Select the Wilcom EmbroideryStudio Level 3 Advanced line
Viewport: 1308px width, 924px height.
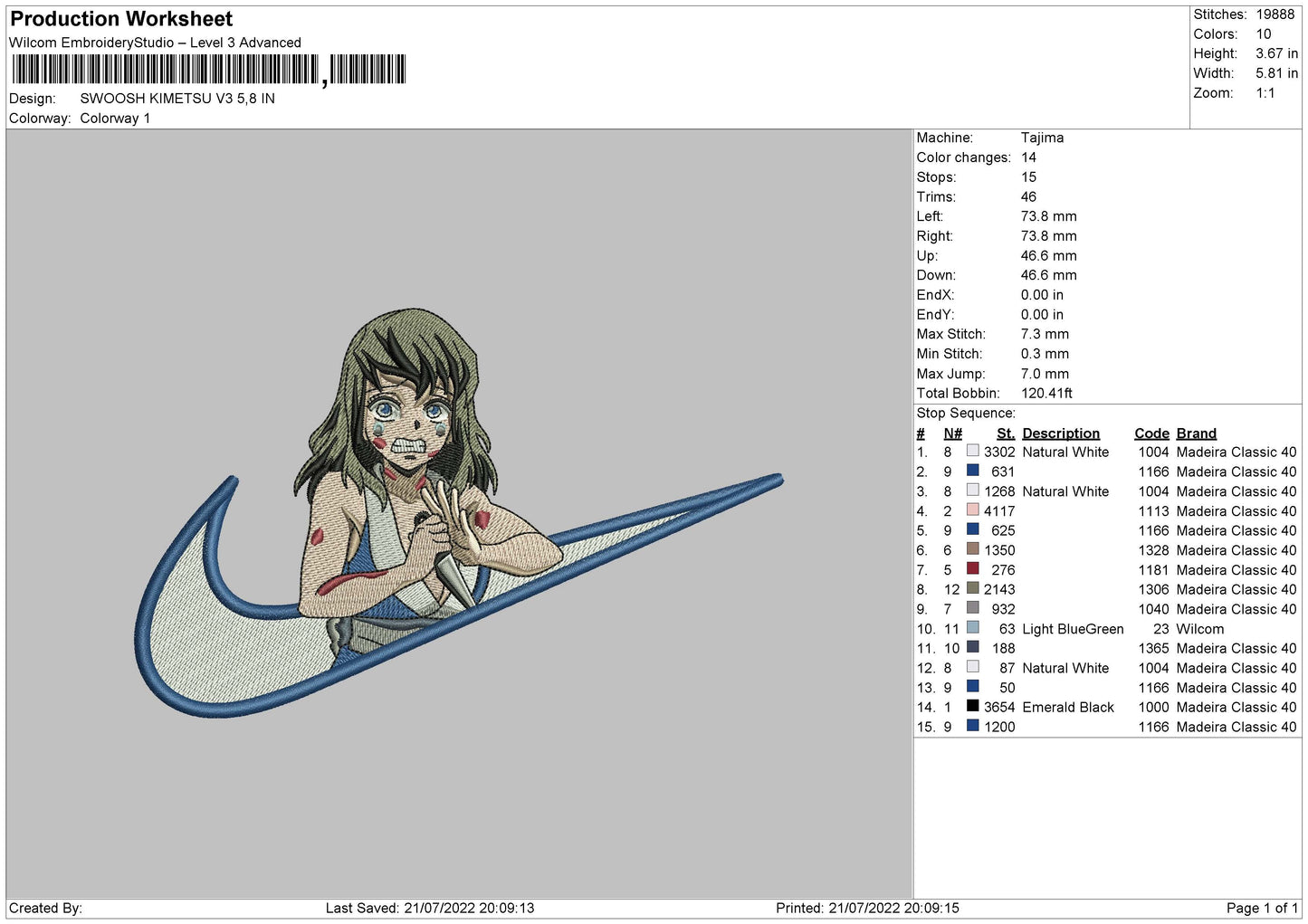pyautogui.click(x=155, y=43)
